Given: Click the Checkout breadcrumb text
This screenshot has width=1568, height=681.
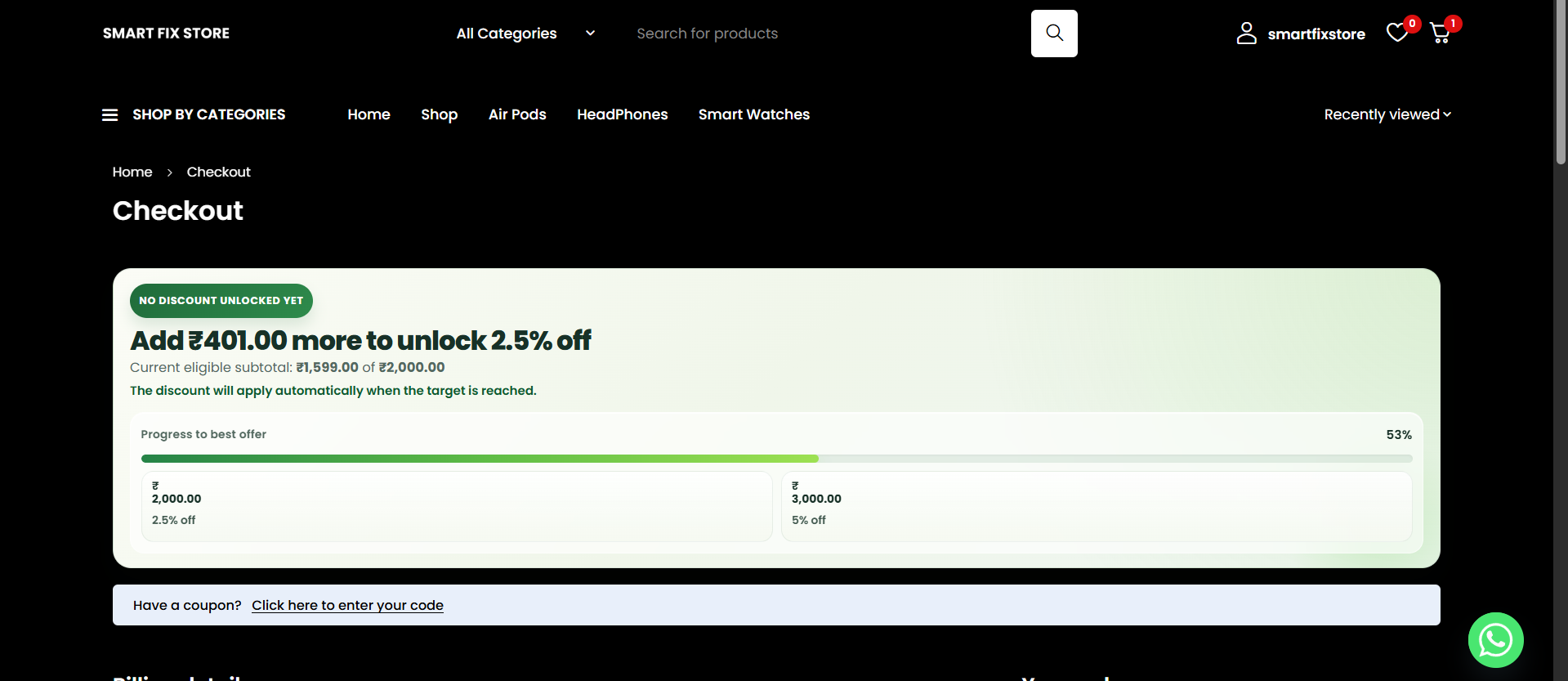Looking at the screenshot, I should click(218, 172).
